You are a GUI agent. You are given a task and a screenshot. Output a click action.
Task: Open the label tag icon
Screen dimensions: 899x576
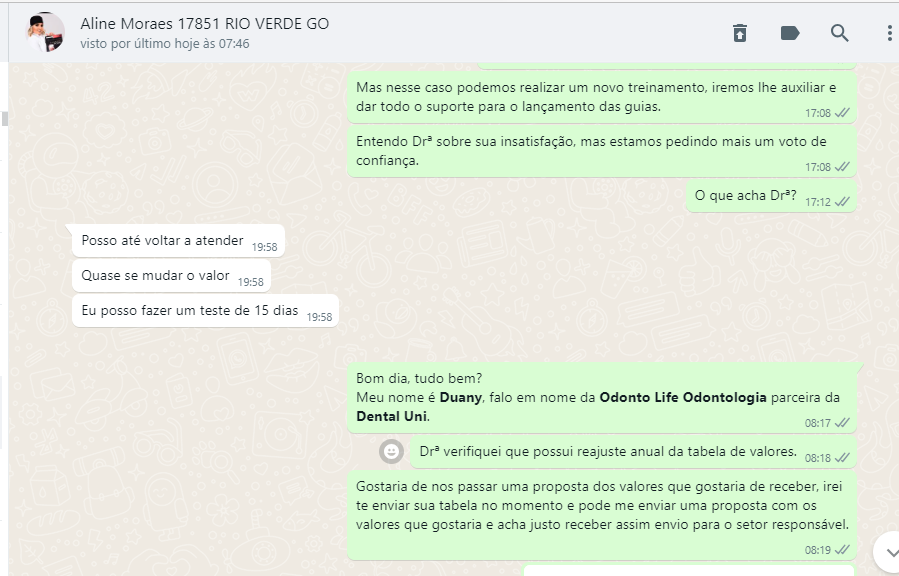(x=790, y=33)
